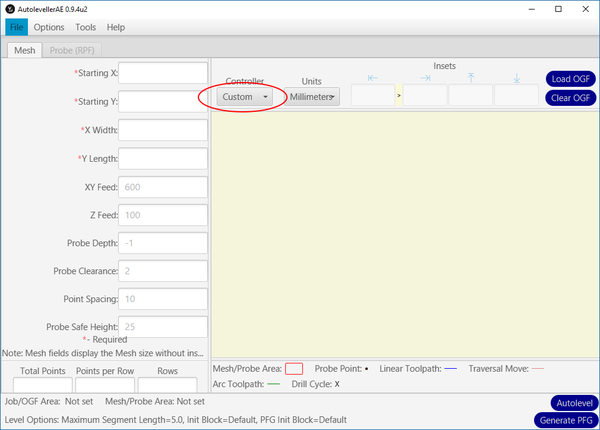Open the Controller dropdown set to Custom
Screen dimensions: 600x430
[245, 97]
